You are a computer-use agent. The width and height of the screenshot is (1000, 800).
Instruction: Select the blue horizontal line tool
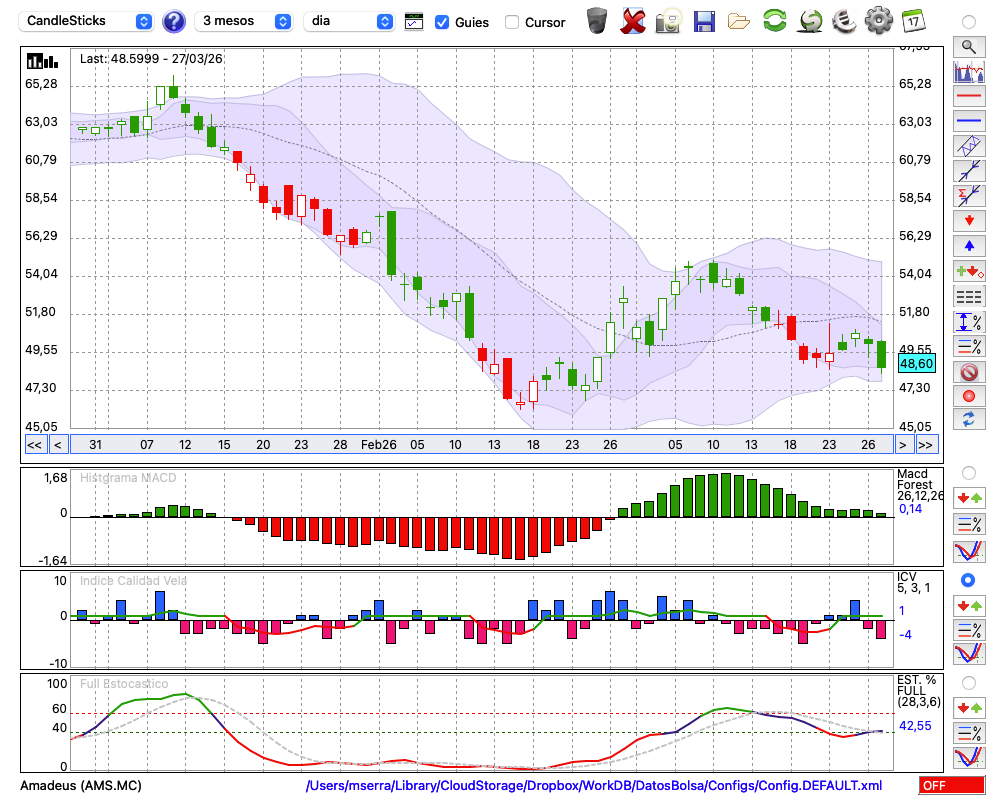click(x=969, y=121)
